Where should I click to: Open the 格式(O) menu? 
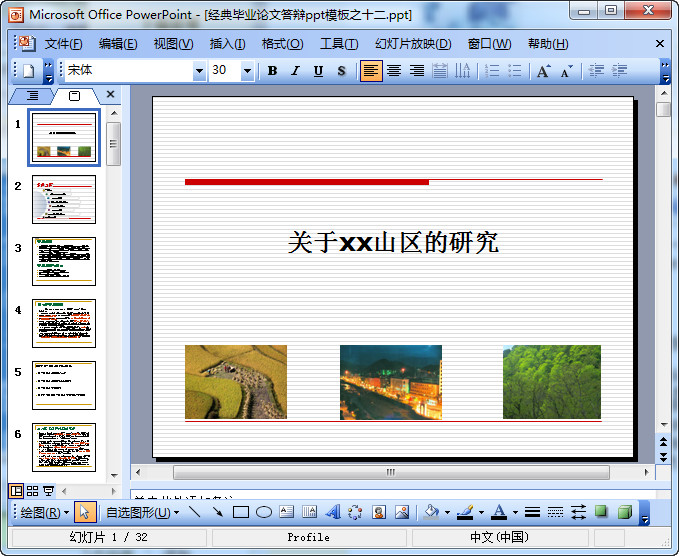tap(282, 44)
